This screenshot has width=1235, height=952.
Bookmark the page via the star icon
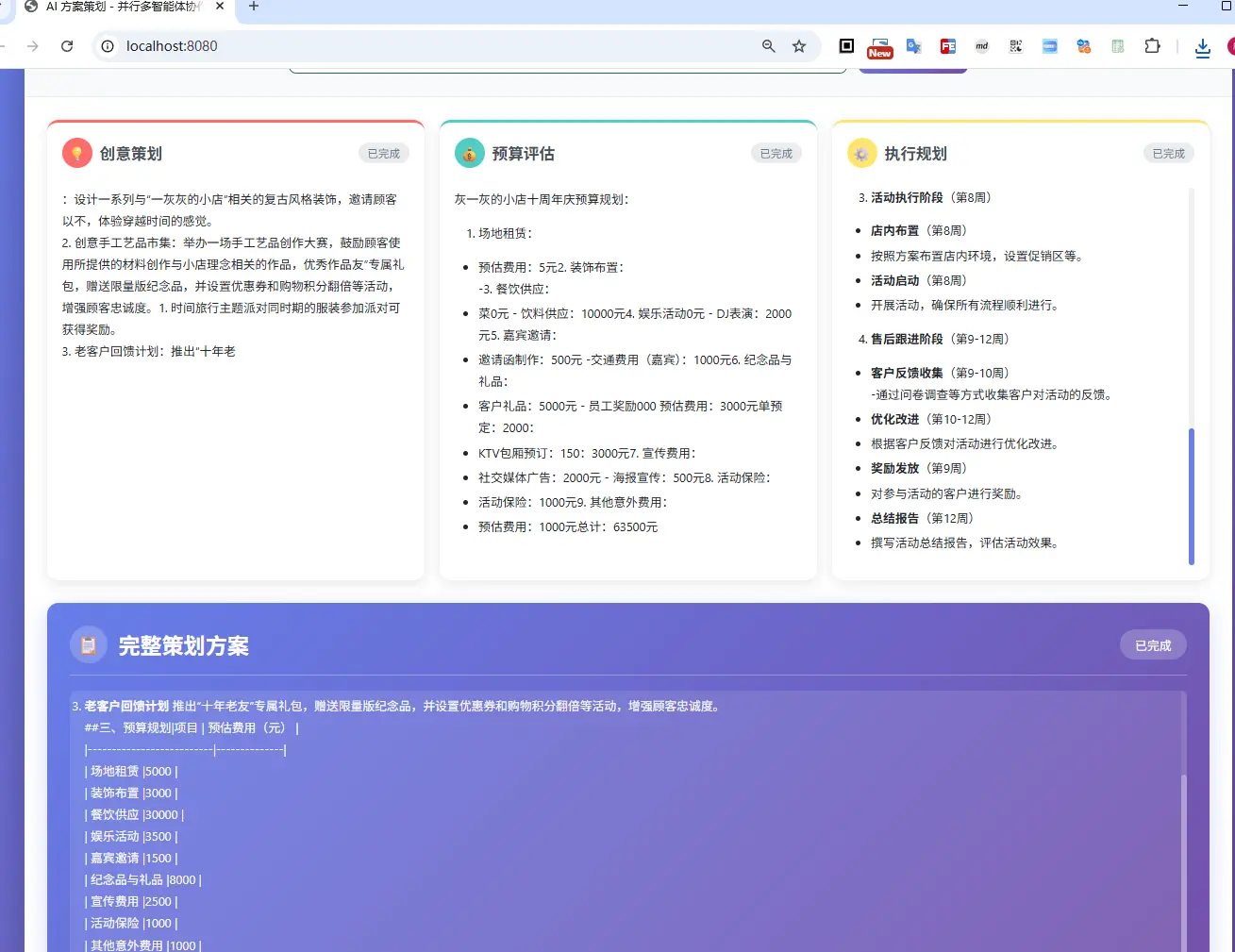(x=799, y=45)
